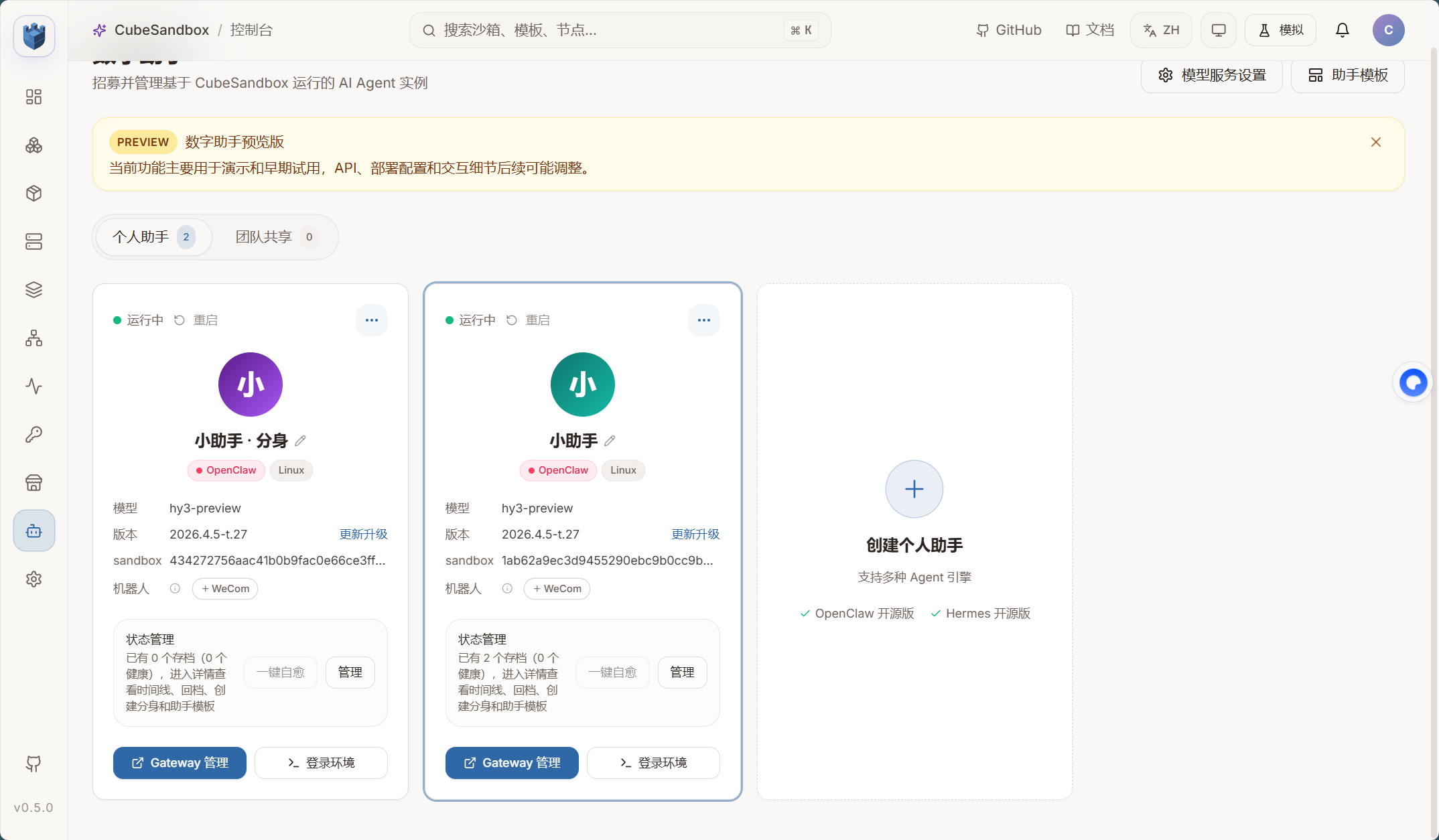1439x840 pixels.
Task: Click the 创建个人助手 heading
Action: coord(914,545)
